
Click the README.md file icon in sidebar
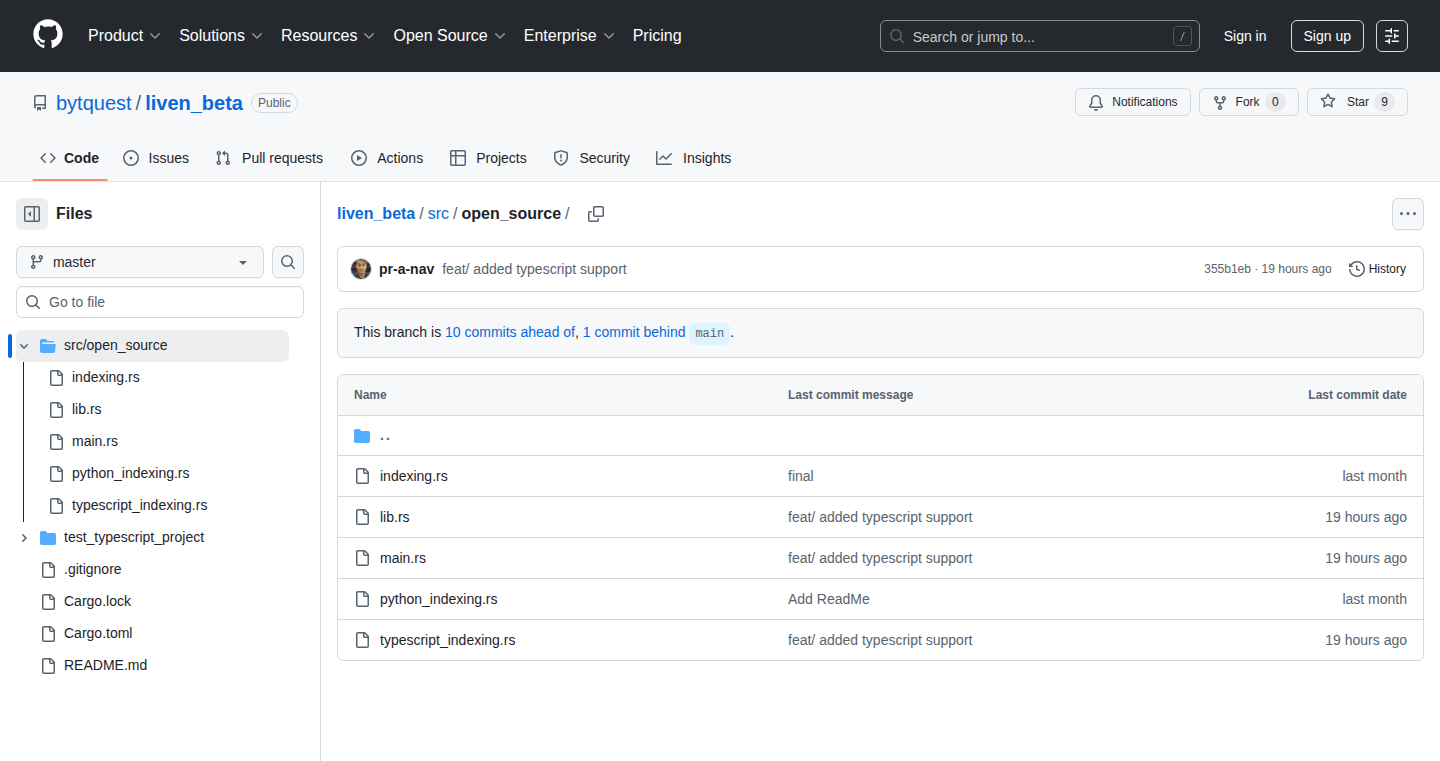coord(48,665)
